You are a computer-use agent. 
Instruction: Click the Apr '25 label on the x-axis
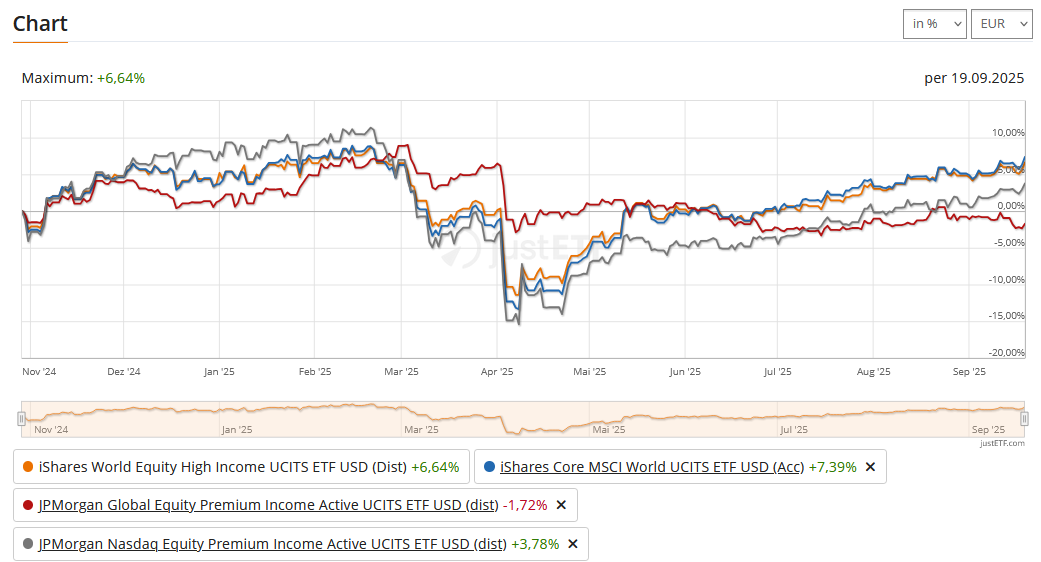497,372
